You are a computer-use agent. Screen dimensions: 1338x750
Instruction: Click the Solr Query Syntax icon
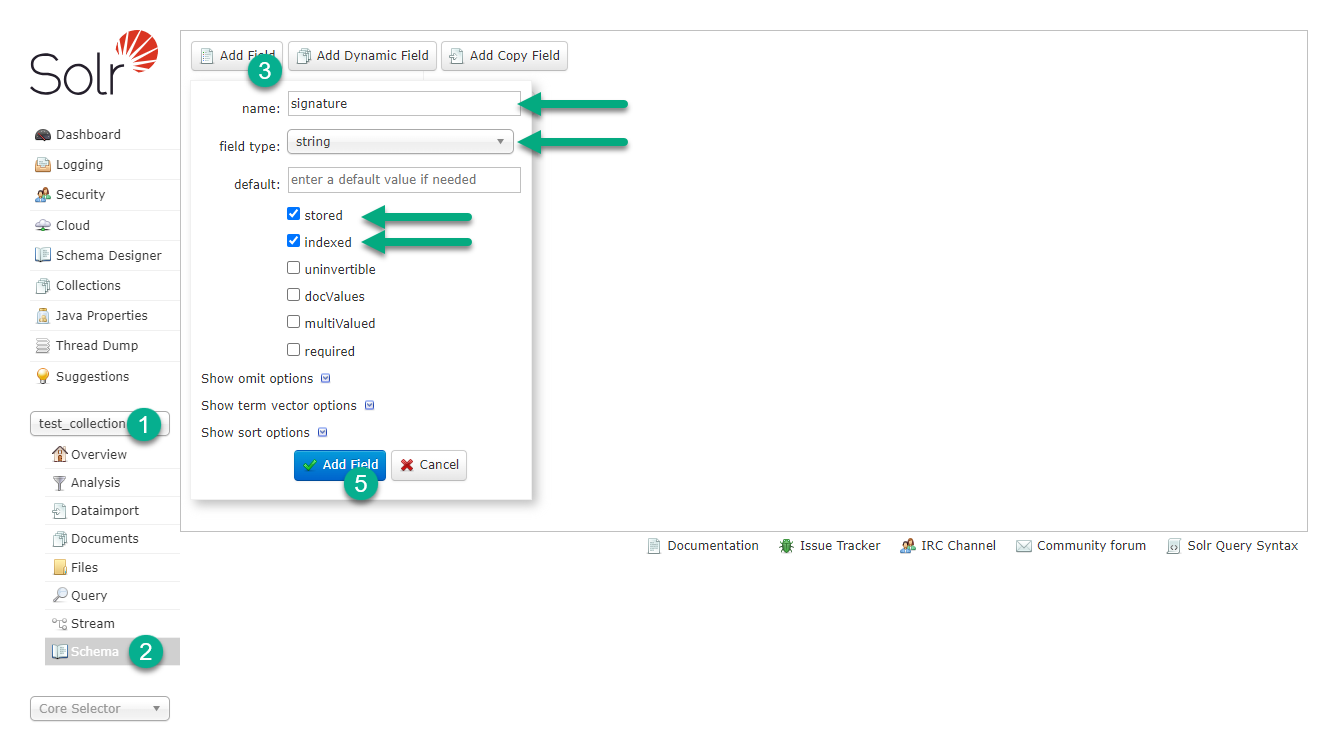click(1174, 546)
